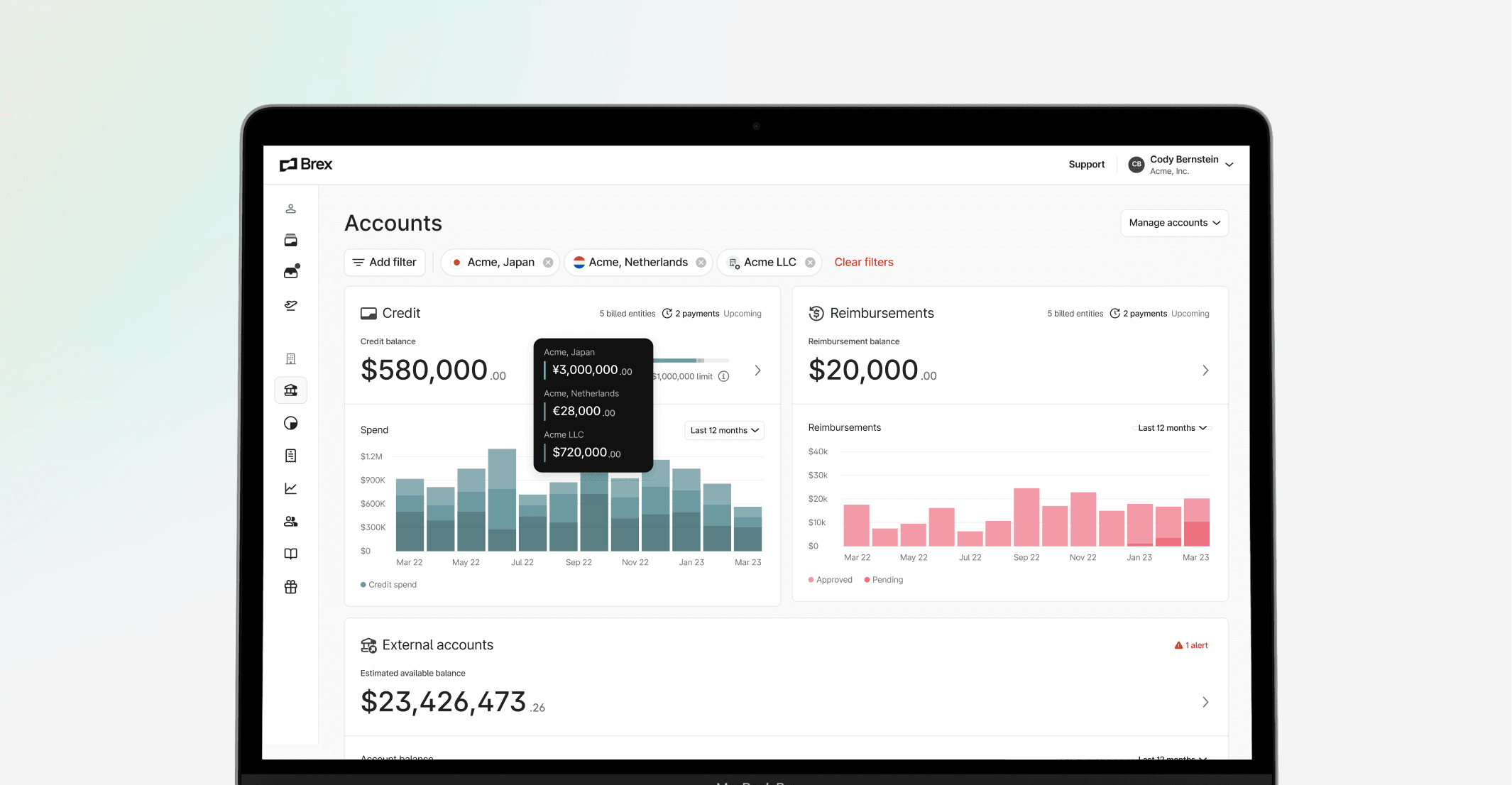Image resolution: width=1512 pixels, height=785 pixels.
Task: Click the credit limit info icon
Action: [723, 376]
